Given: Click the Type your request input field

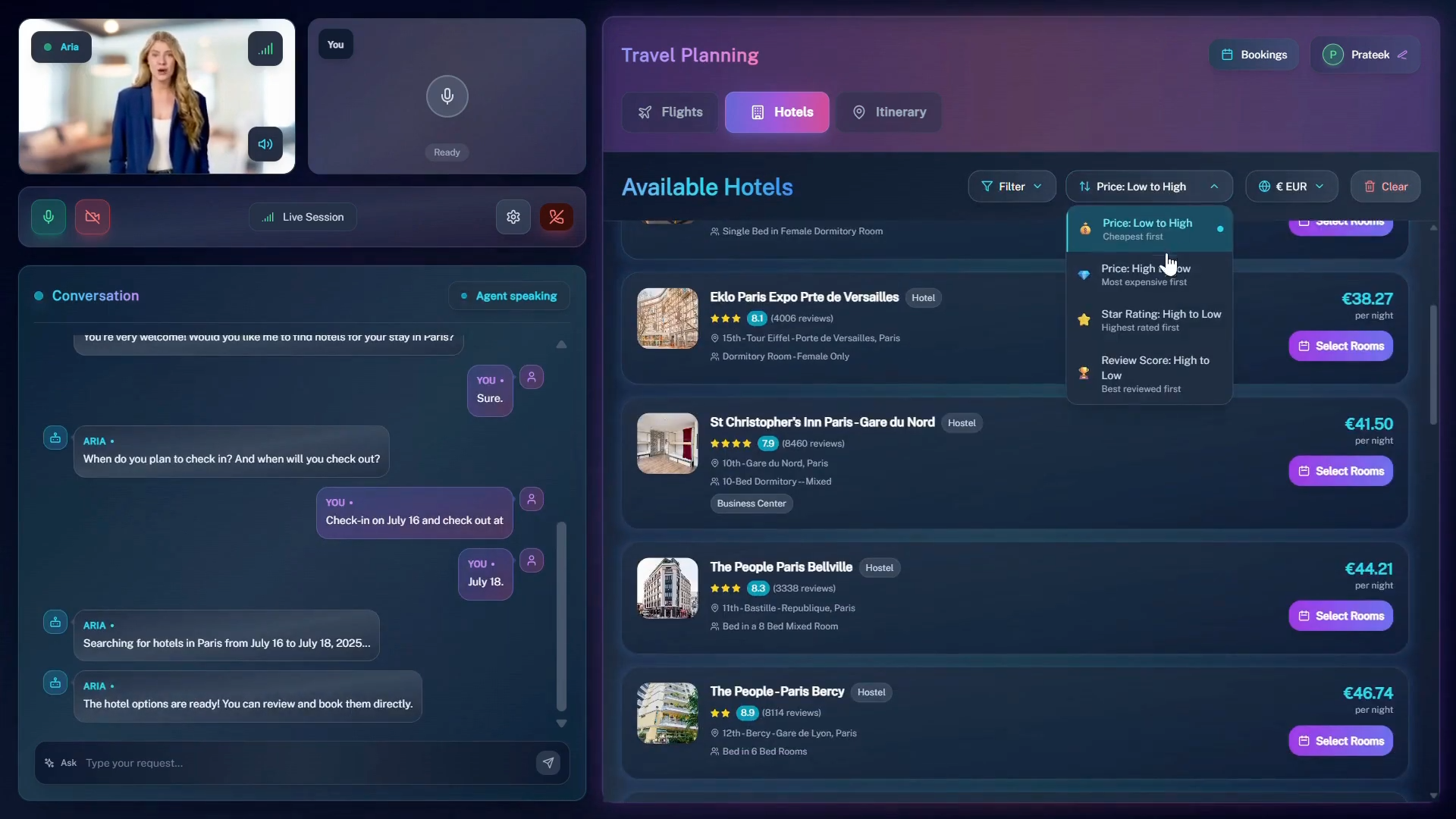Looking at the screenshot, I should 303,763.
